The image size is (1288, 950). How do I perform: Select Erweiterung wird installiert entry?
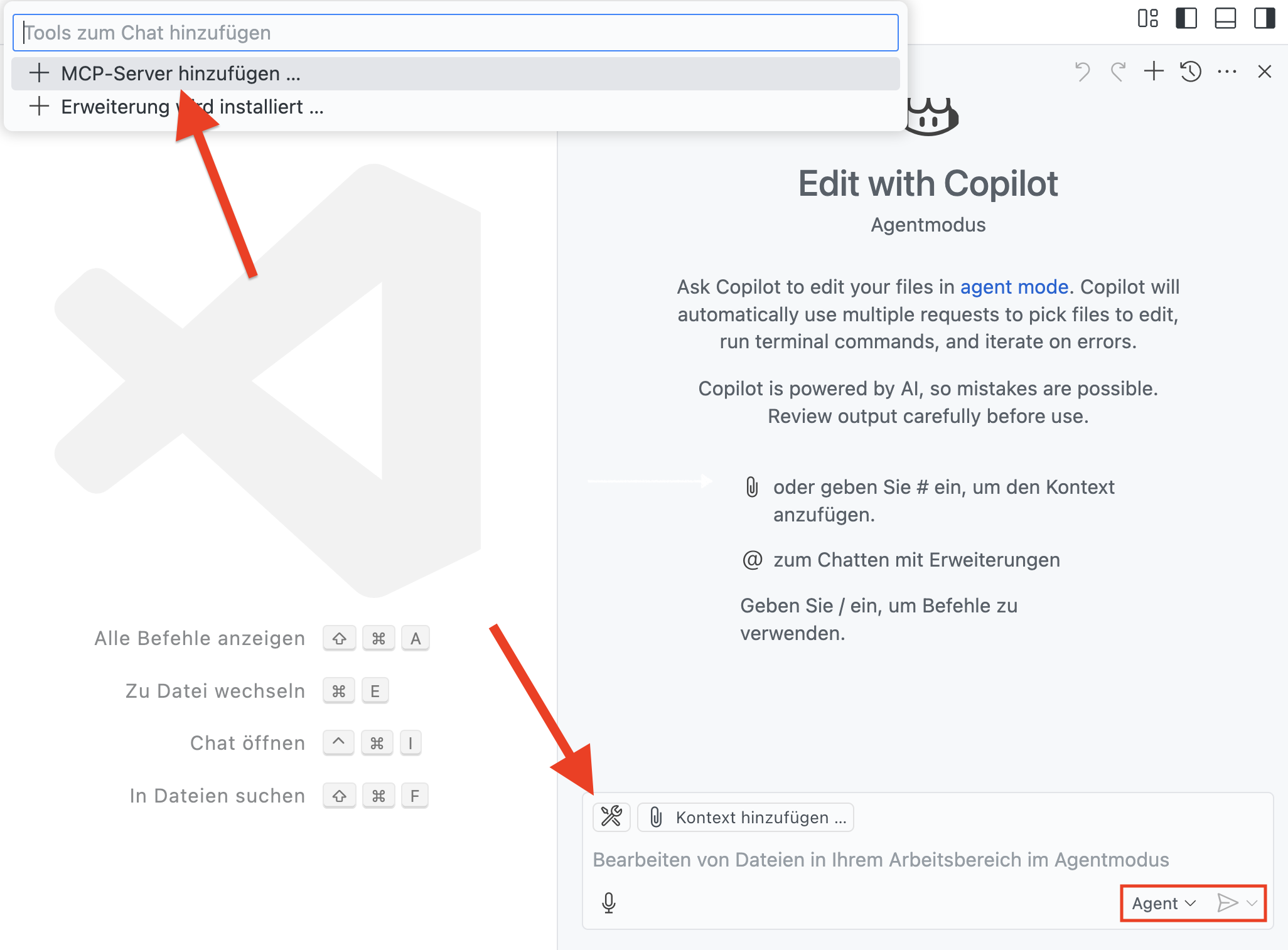tap(456, 107)
